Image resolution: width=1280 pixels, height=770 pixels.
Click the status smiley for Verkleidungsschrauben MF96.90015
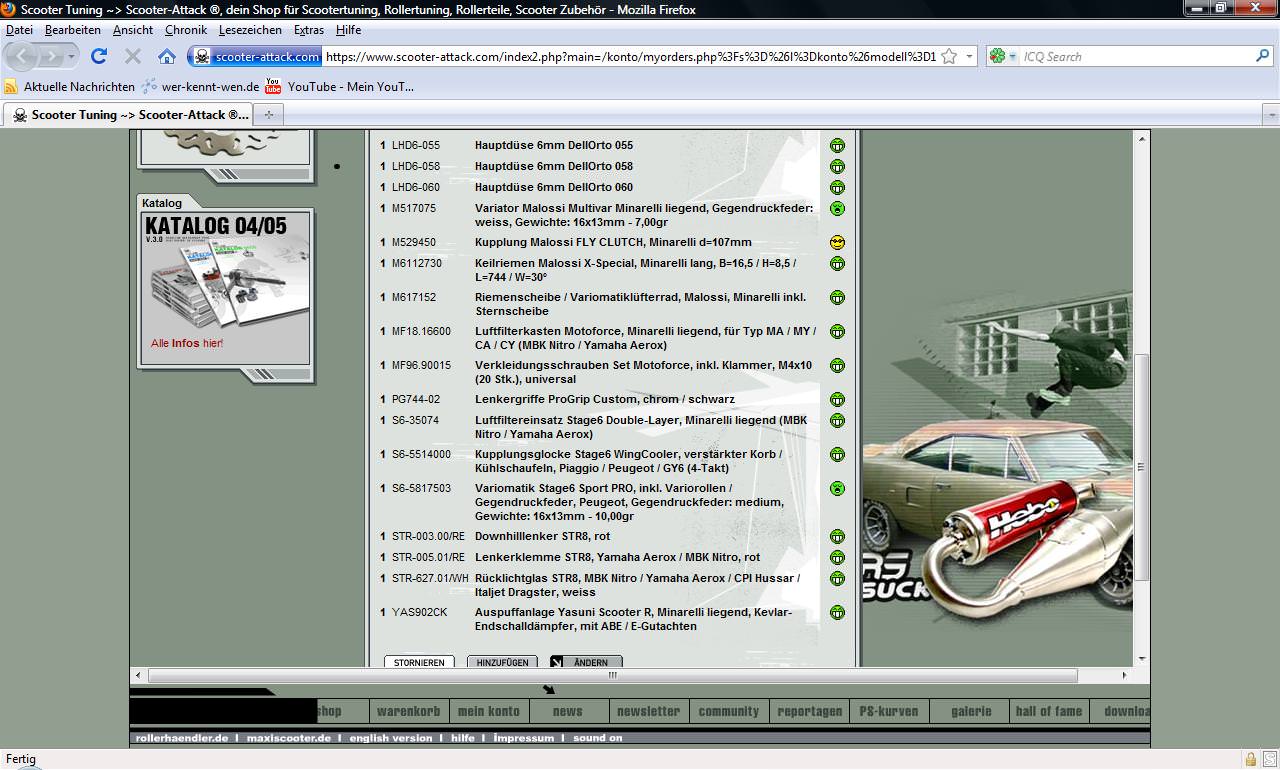[x=837, y=365]
